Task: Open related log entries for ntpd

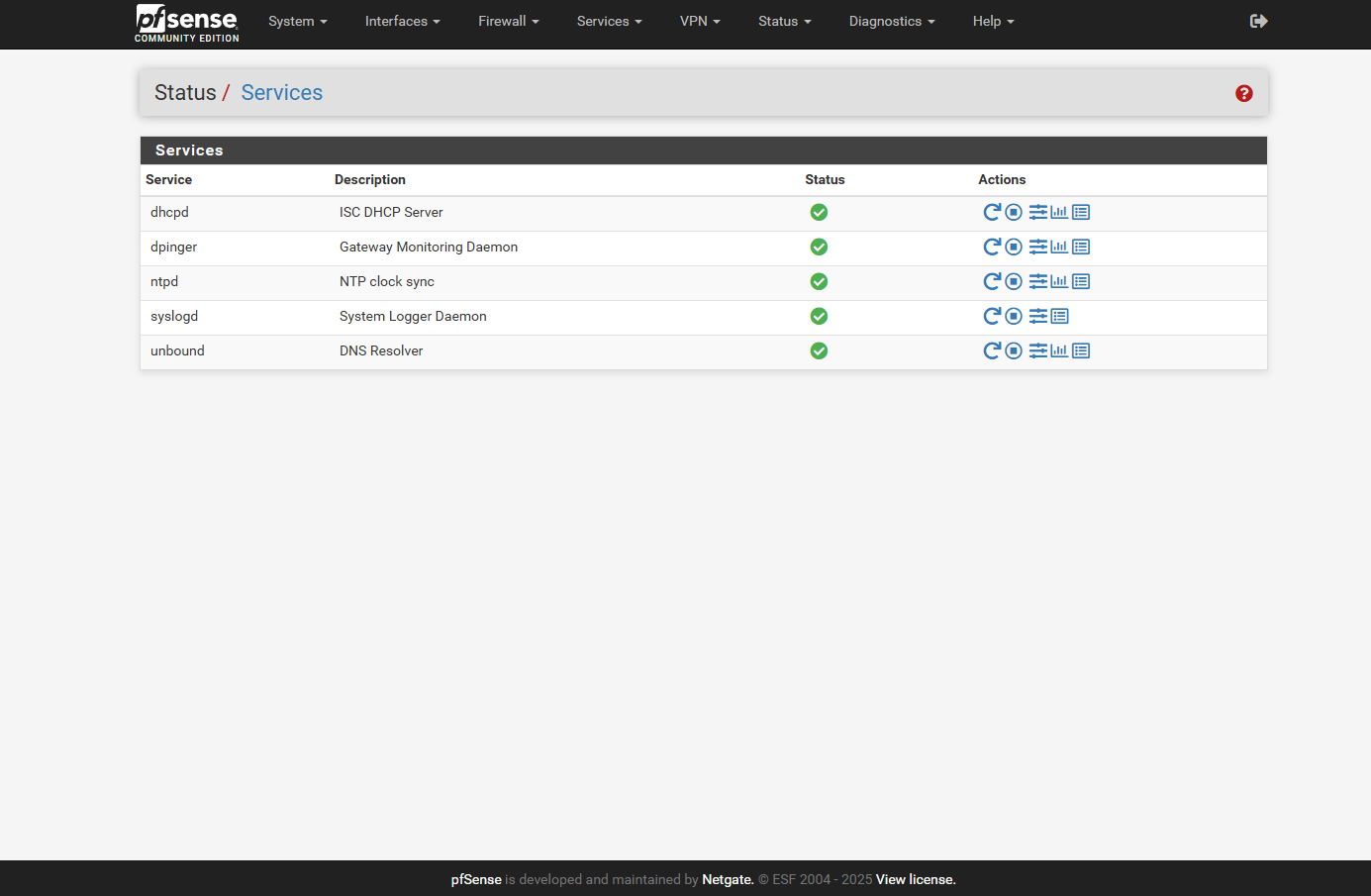Action: point(1081,281)
